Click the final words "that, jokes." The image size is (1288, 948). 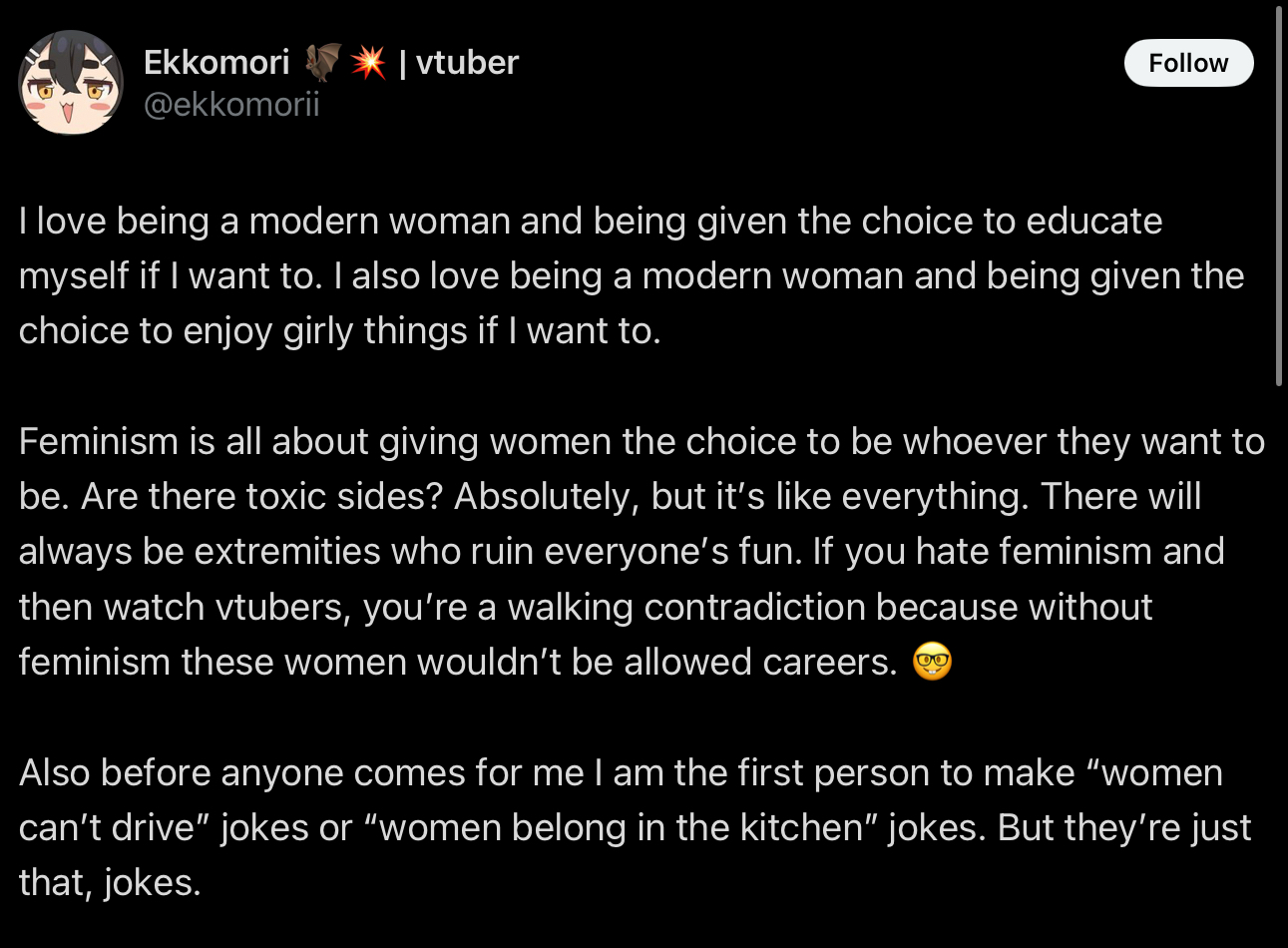point(110,882)
